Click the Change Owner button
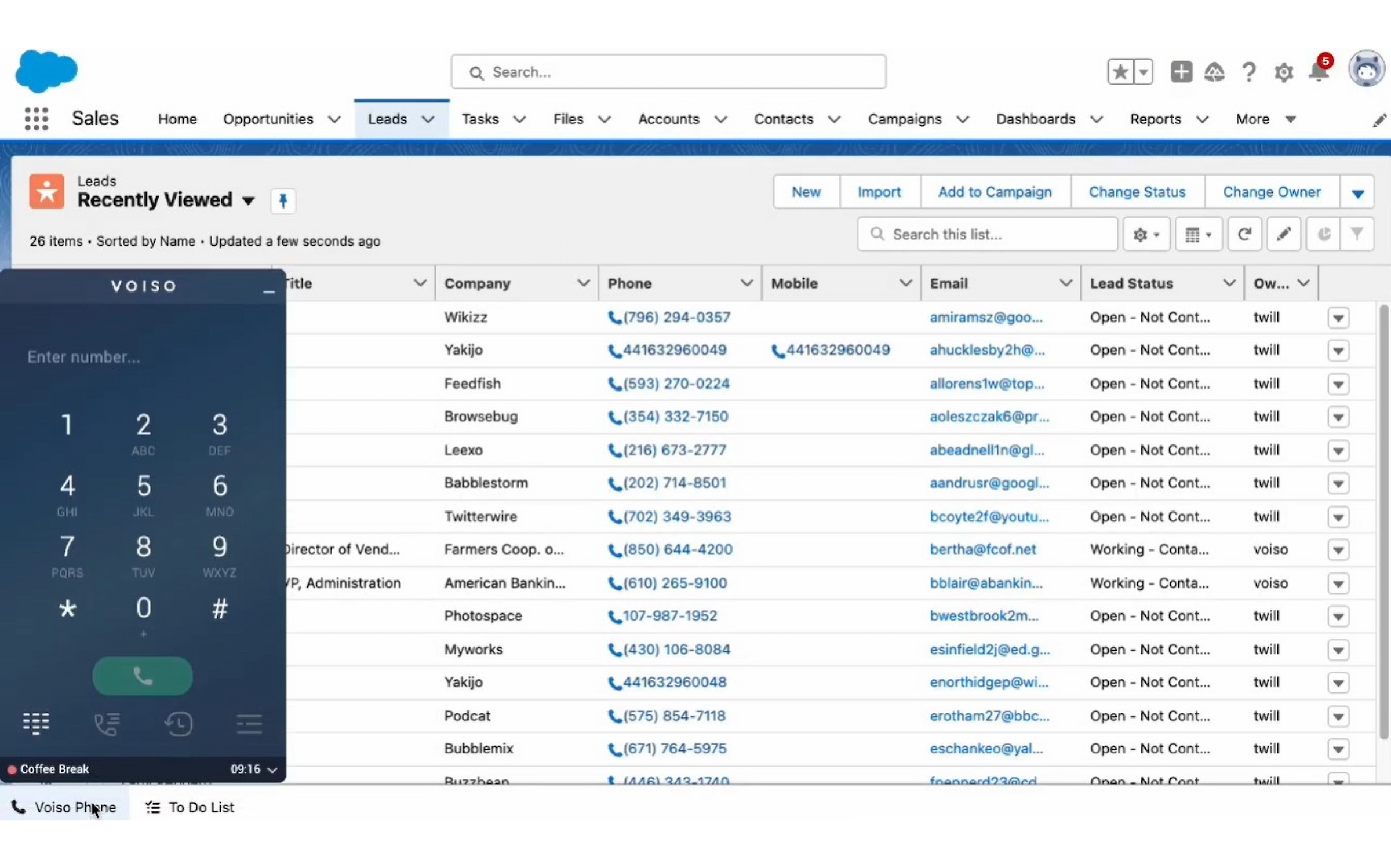The height and width of the screenshot is (868, 1391). click(x=1272, y=192)
